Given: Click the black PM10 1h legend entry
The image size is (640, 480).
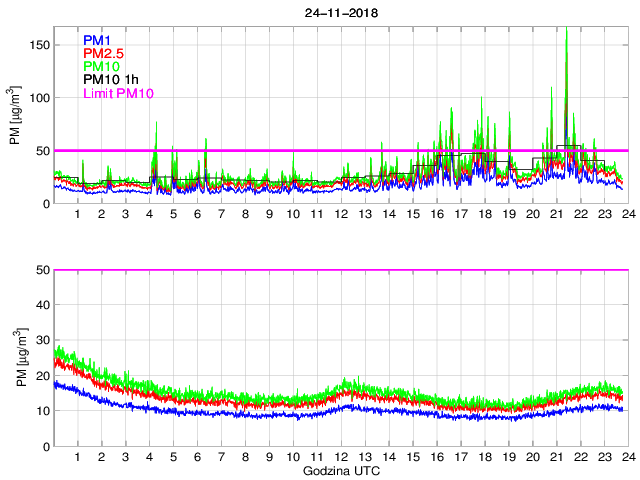Looking at the screenshot, I should pos(112,80).
